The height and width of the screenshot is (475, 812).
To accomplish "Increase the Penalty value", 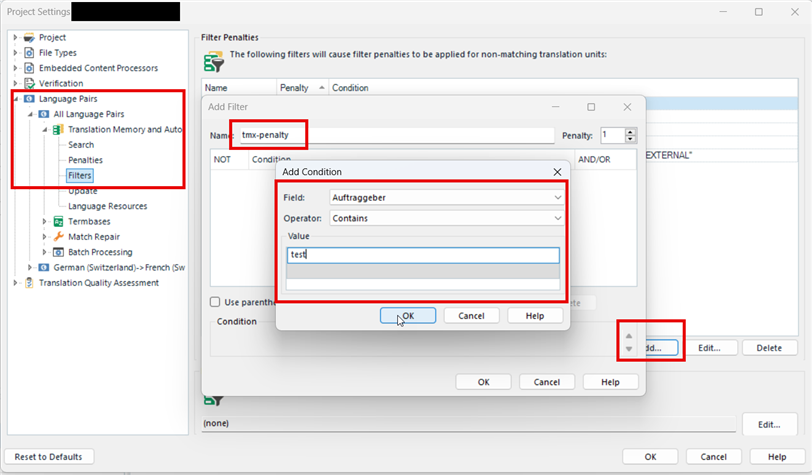I will point(630,132).
